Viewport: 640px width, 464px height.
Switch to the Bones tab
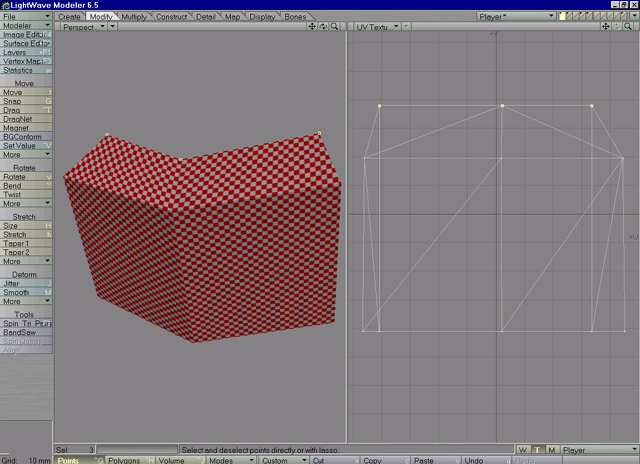296,17
